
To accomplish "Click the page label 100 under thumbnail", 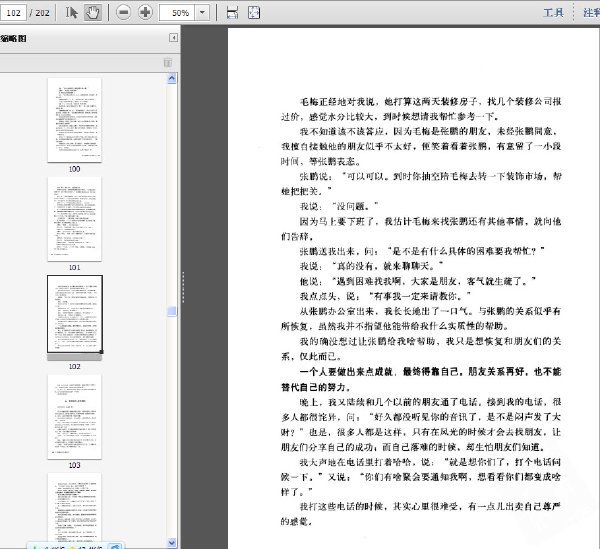I will point(74,169).
